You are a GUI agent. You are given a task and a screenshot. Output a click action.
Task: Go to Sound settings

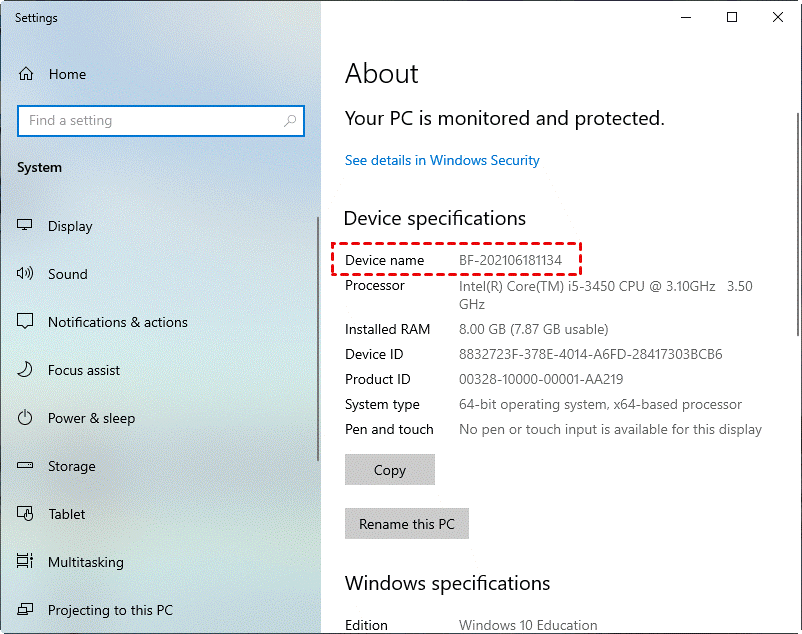(x=68, y=274)
